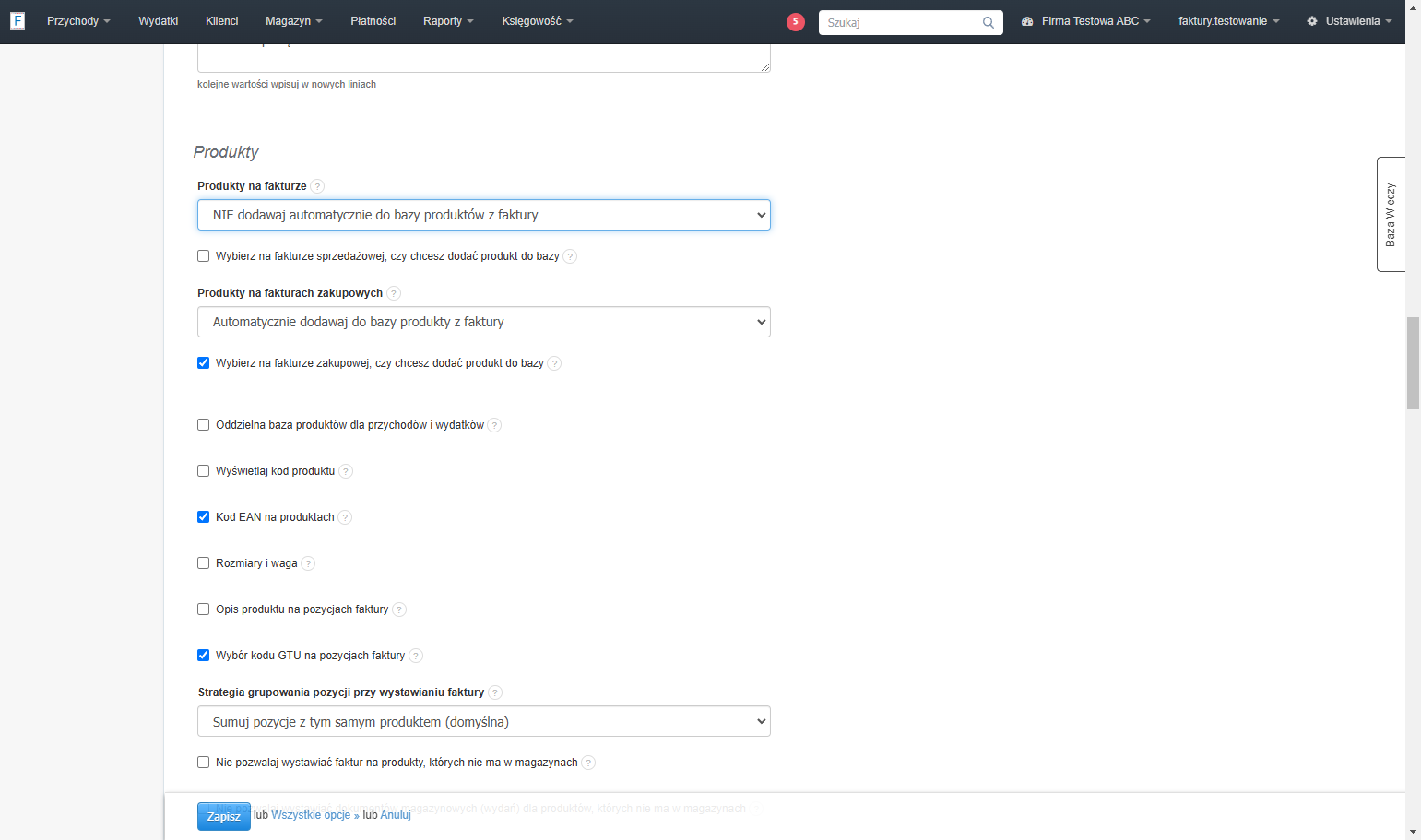Check Wyświetlaj kod produktu

(204, 471)
